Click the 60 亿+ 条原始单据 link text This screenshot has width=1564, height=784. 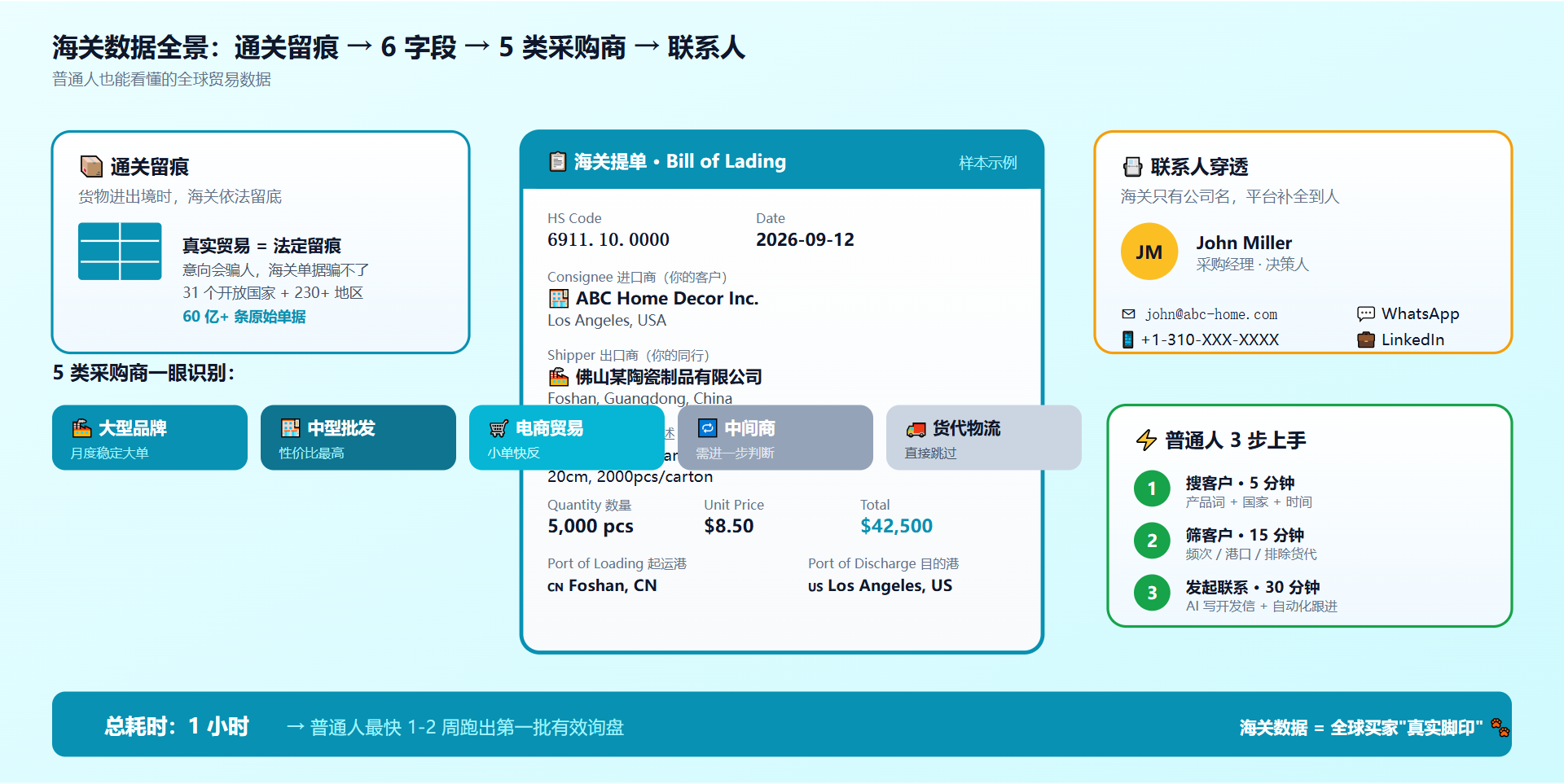(x=244, y=316)
